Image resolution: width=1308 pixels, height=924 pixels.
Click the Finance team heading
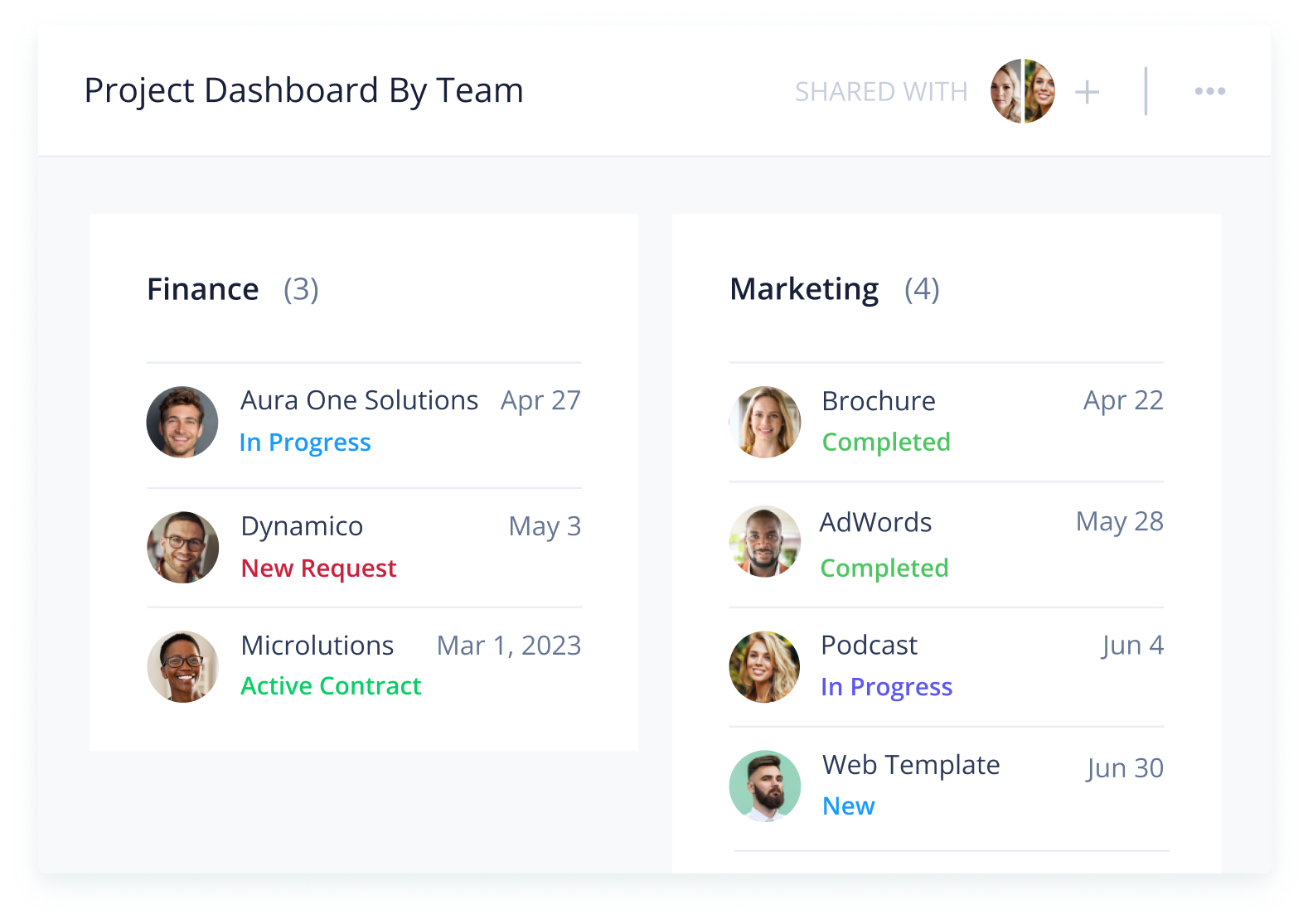point(203,289)
